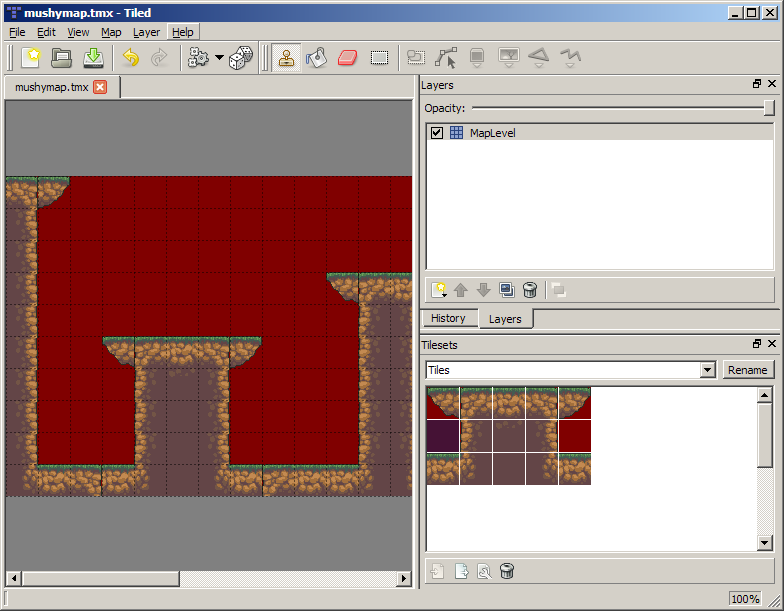
Task: Expand the command dropdown arrow beside gears
Action: coord(219,58)
